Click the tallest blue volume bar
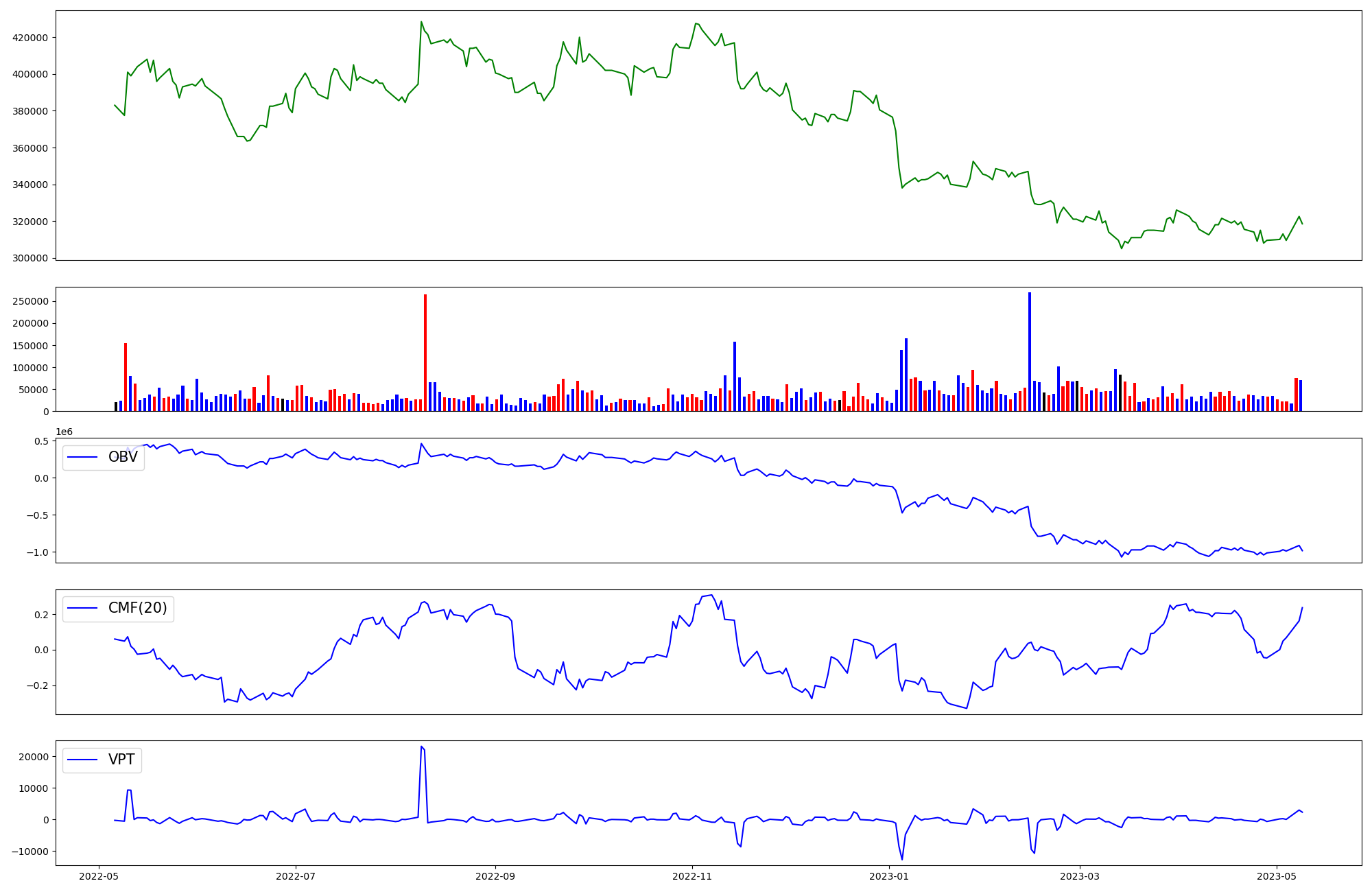 click(1030, 352)
